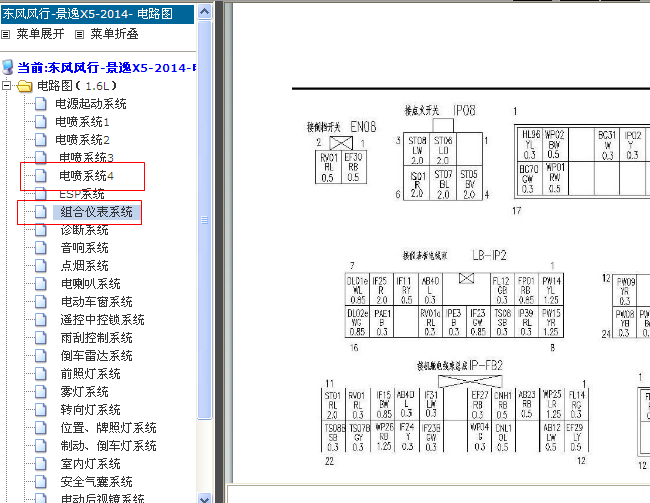Click 菜单折叠 to collapse the menu

pos(114,34)
